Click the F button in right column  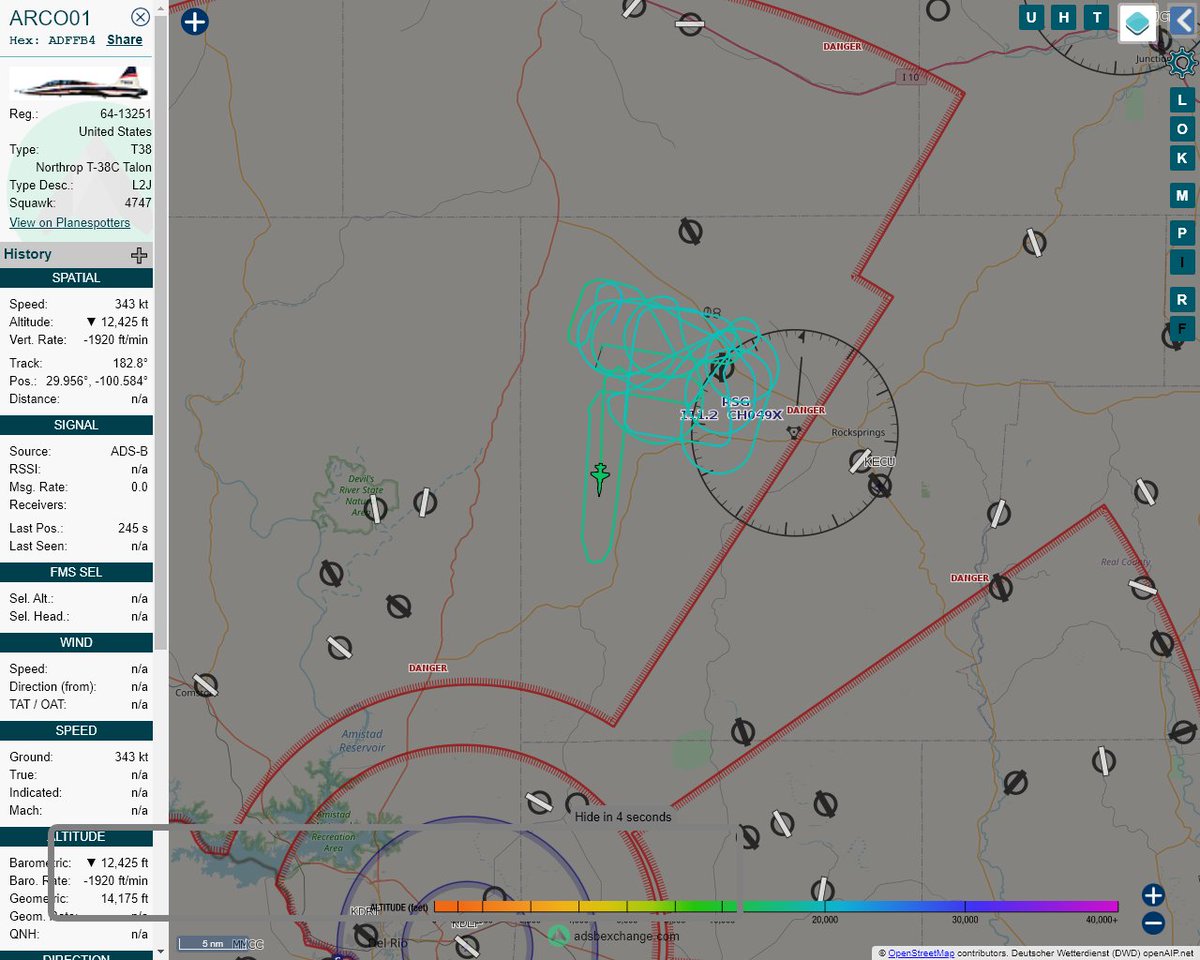coord(1182,328)
